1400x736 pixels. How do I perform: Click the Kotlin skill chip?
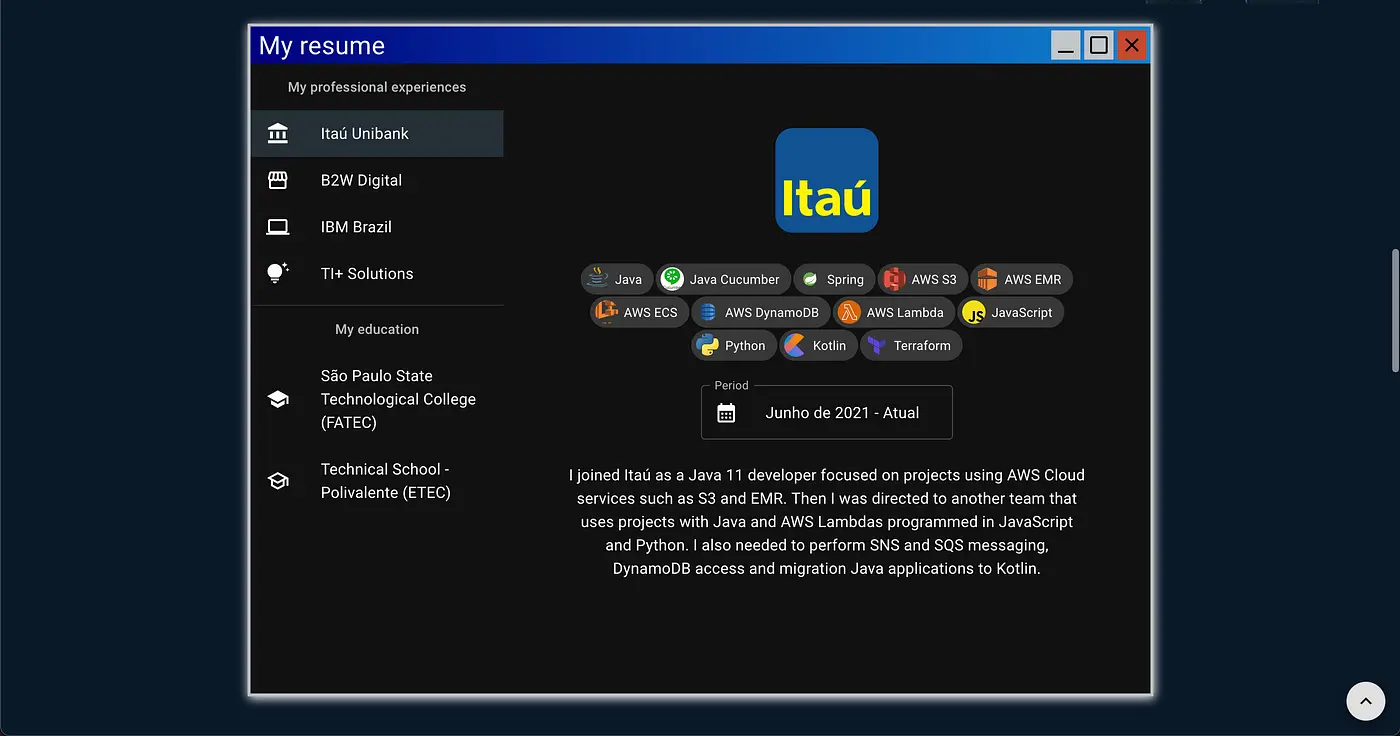click(x=818, y=346)
